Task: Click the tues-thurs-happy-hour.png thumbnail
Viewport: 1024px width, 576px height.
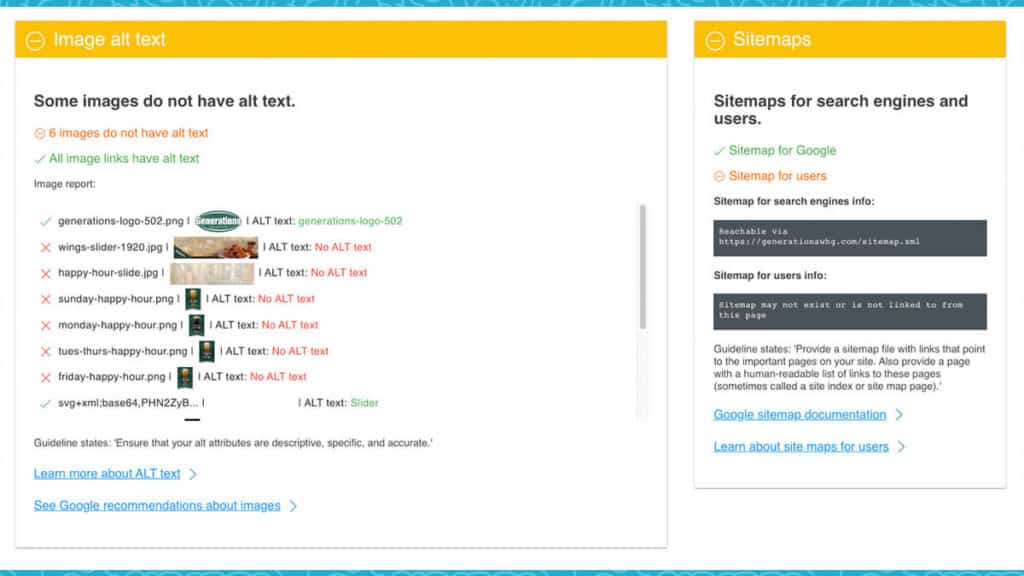Action: pyautogui.click(x=207, y=351)
